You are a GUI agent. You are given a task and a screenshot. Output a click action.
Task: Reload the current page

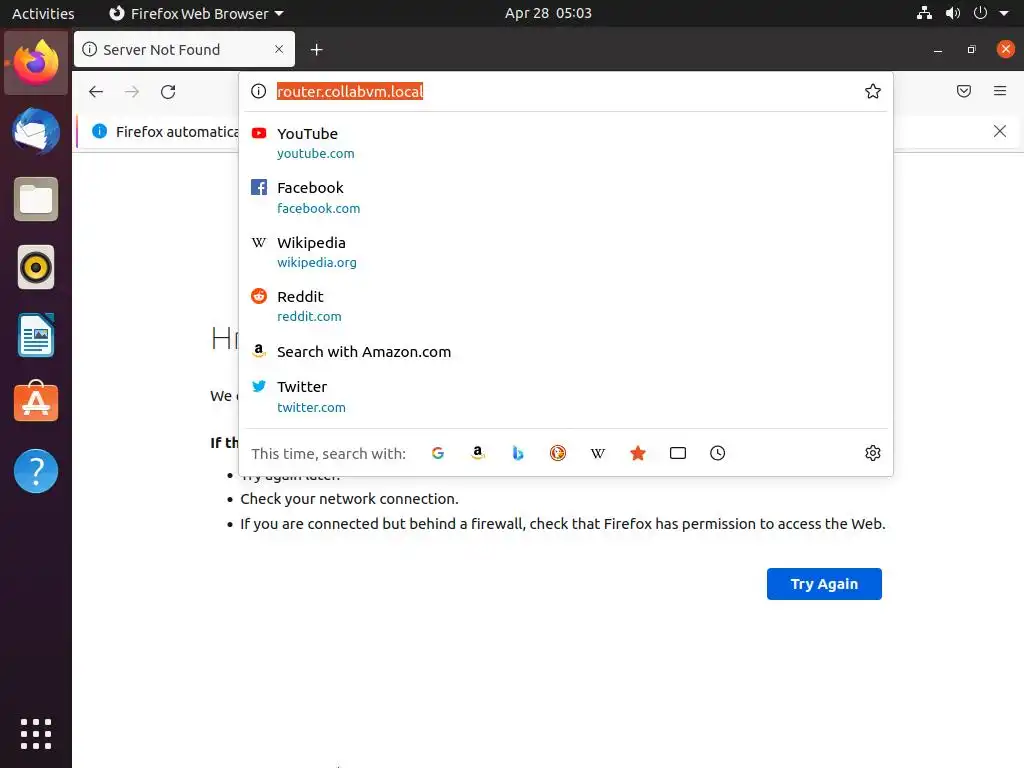pos(168,91)
